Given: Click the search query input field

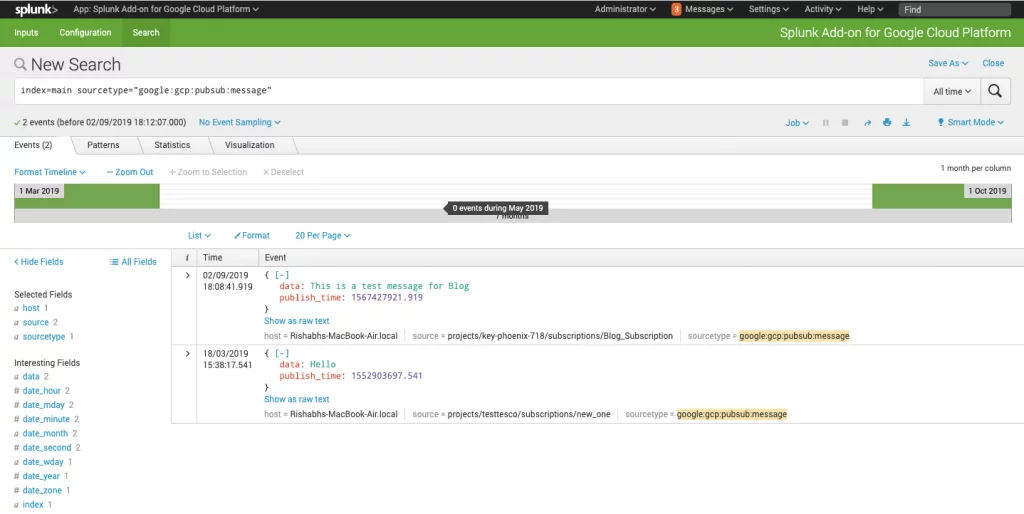Looking at the screenshot, I should pos(469,91).
